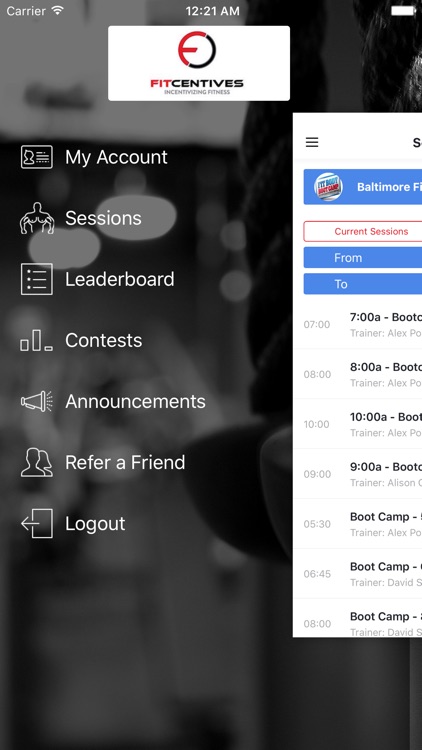Tap the My Account ID card icon
The image size is (422, 750).
tap(36, 157)
